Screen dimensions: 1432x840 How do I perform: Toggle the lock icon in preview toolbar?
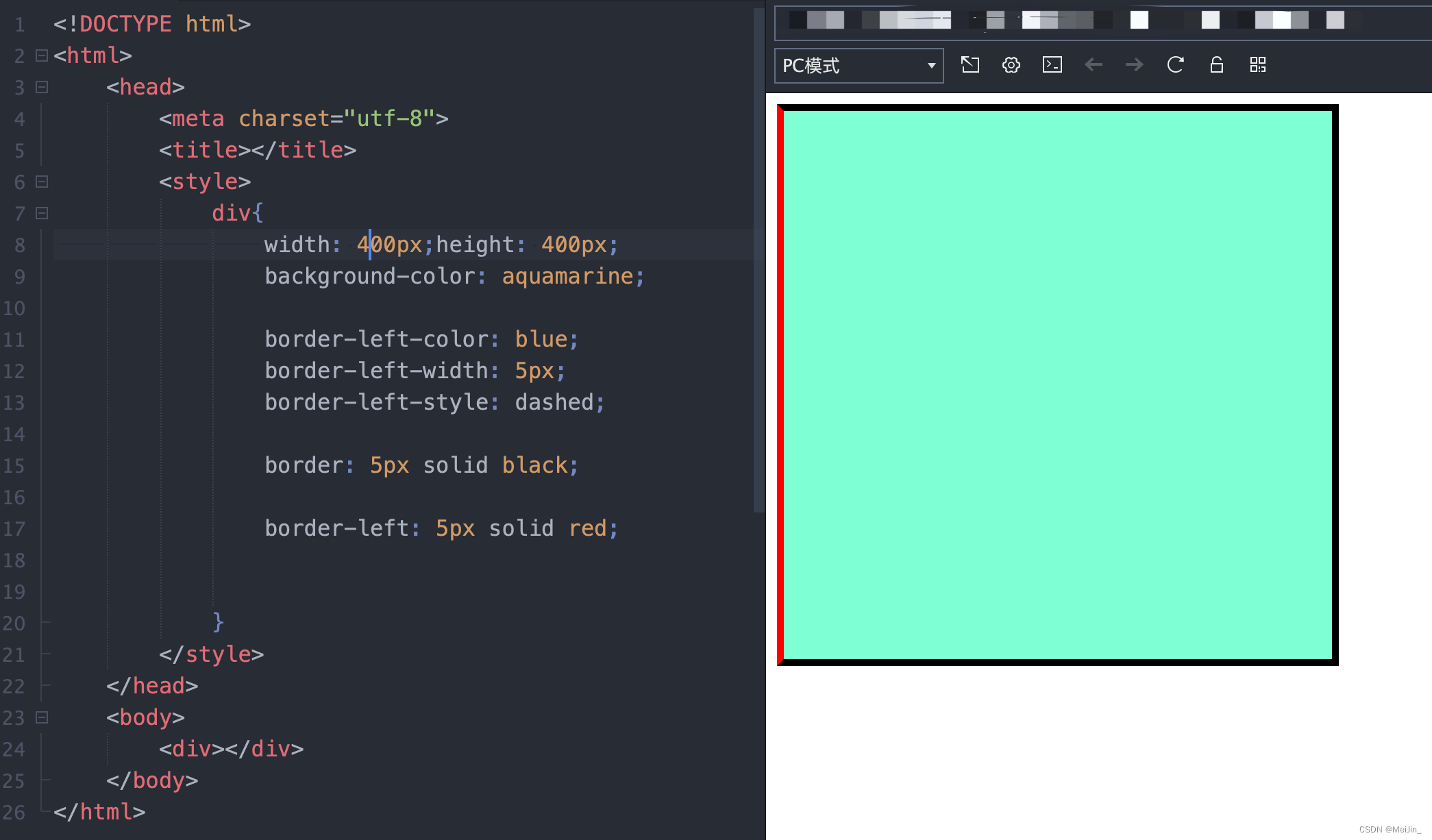[1217, 65]
